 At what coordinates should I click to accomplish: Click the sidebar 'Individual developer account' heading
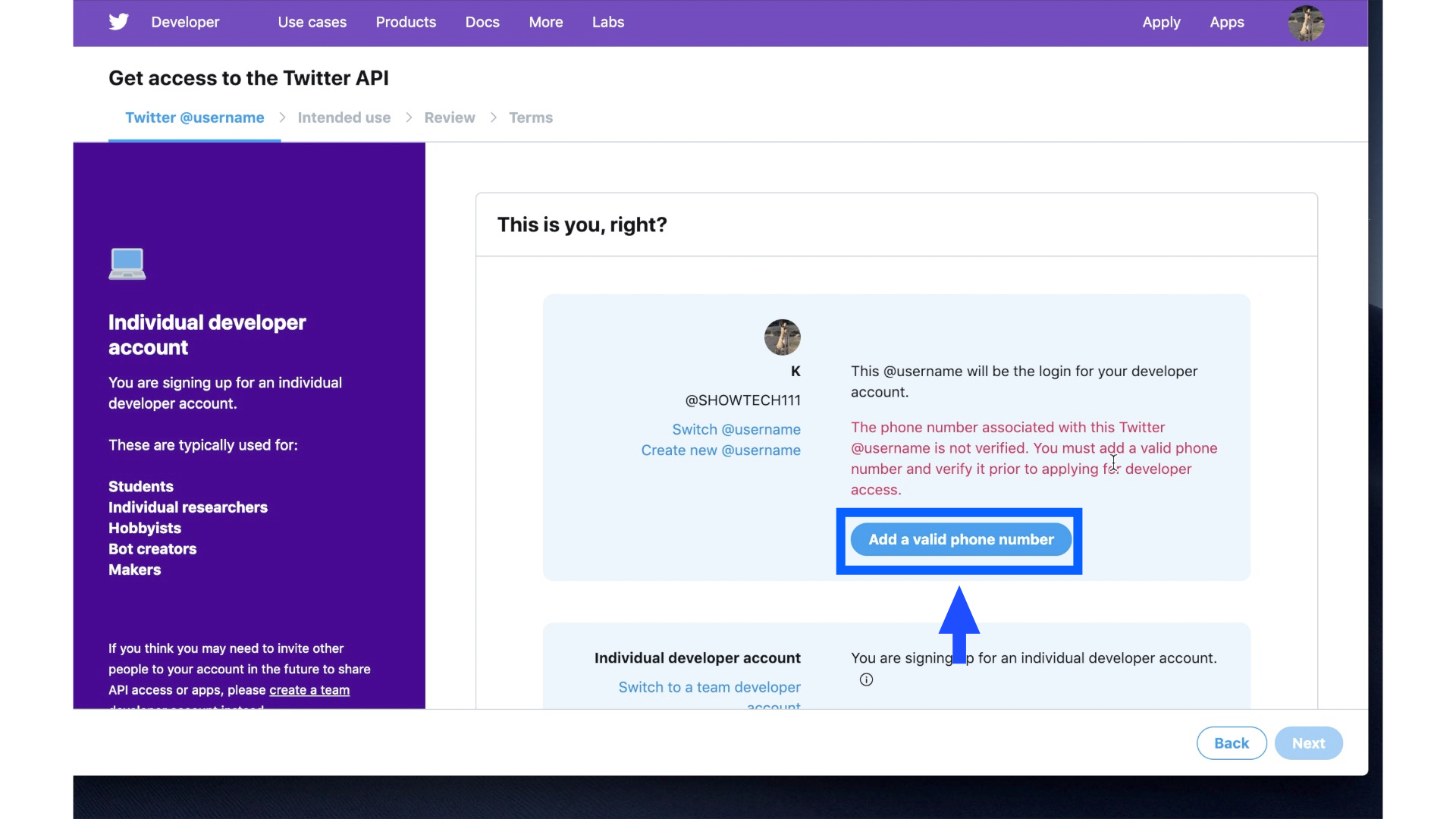(x=207, y=334)
